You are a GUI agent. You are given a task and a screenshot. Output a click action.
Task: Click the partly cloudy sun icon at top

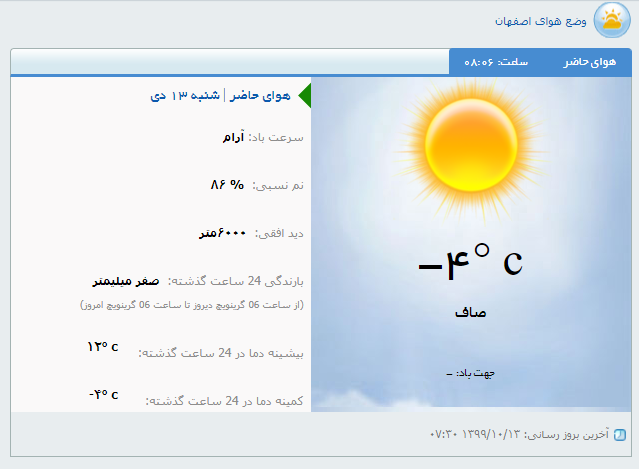click(x=612, y=20)
